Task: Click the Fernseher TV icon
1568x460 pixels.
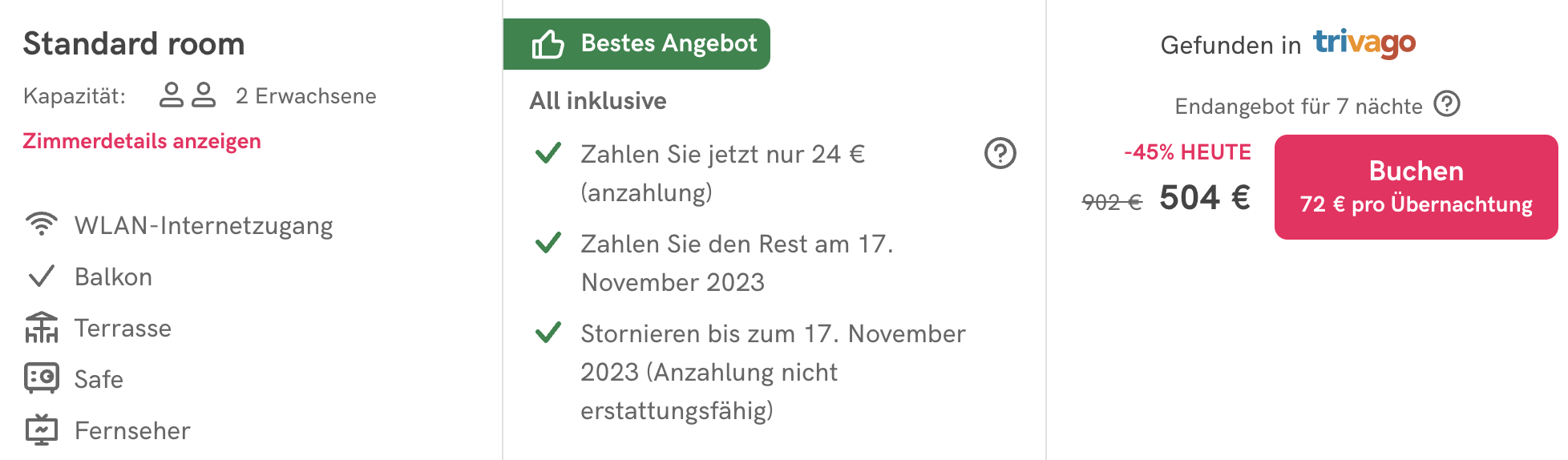Action: [42, 430]
